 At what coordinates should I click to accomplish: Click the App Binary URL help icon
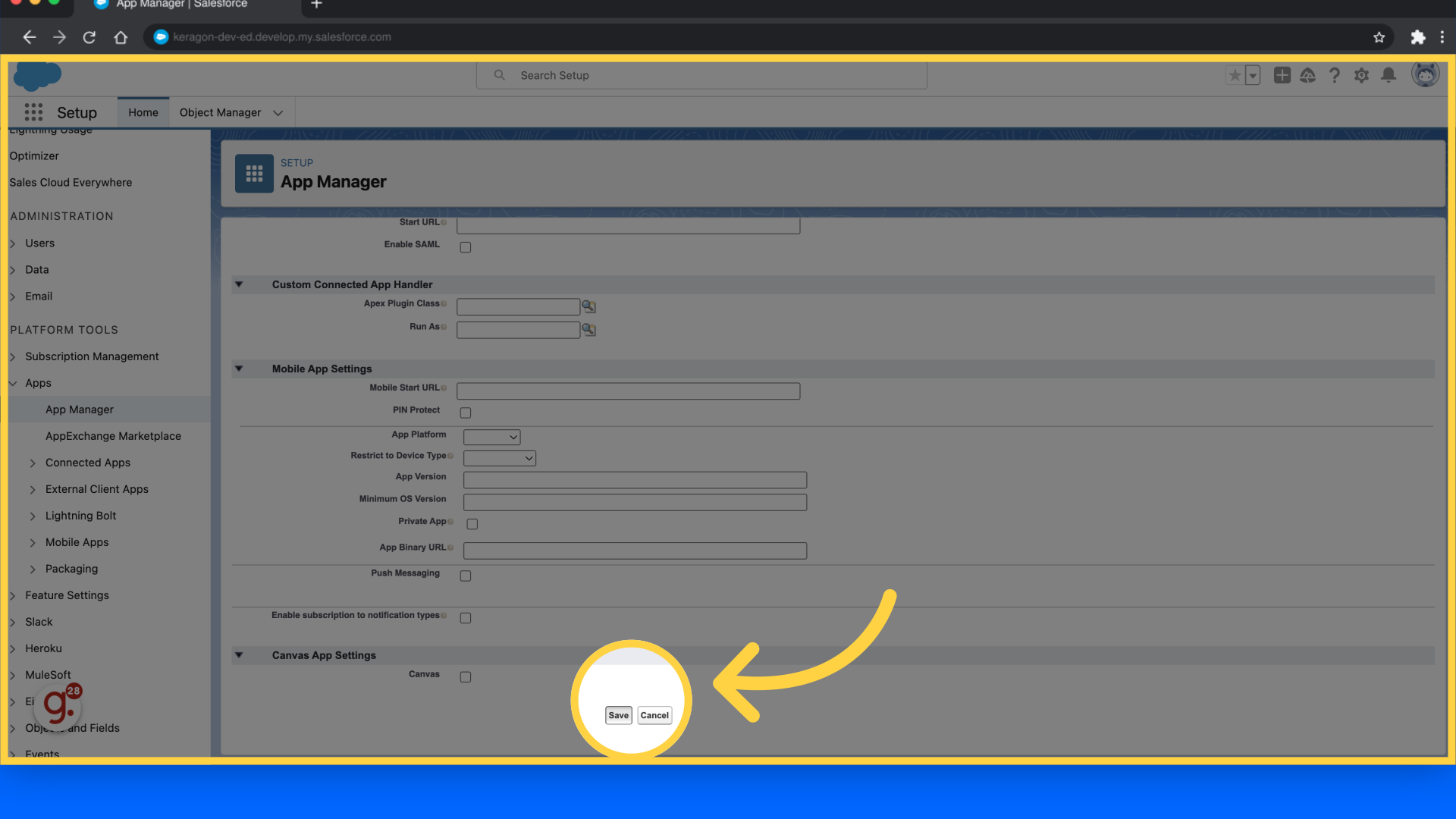click(450, 548)
